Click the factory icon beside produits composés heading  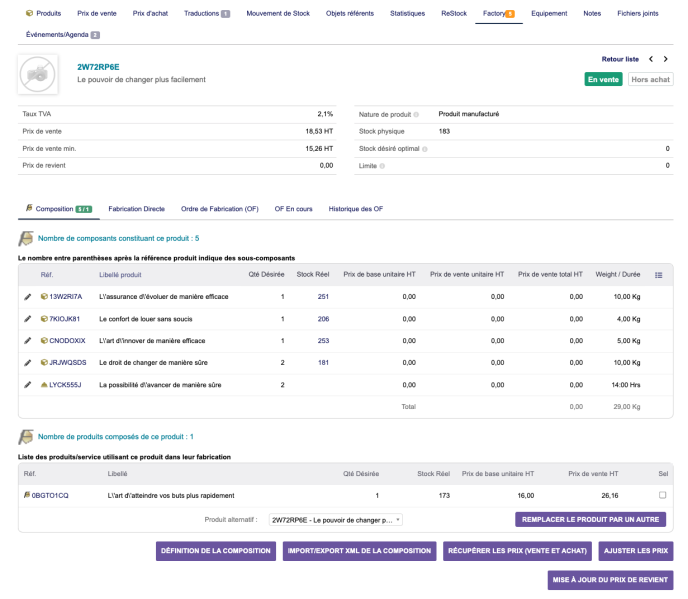tap(26, 437)
